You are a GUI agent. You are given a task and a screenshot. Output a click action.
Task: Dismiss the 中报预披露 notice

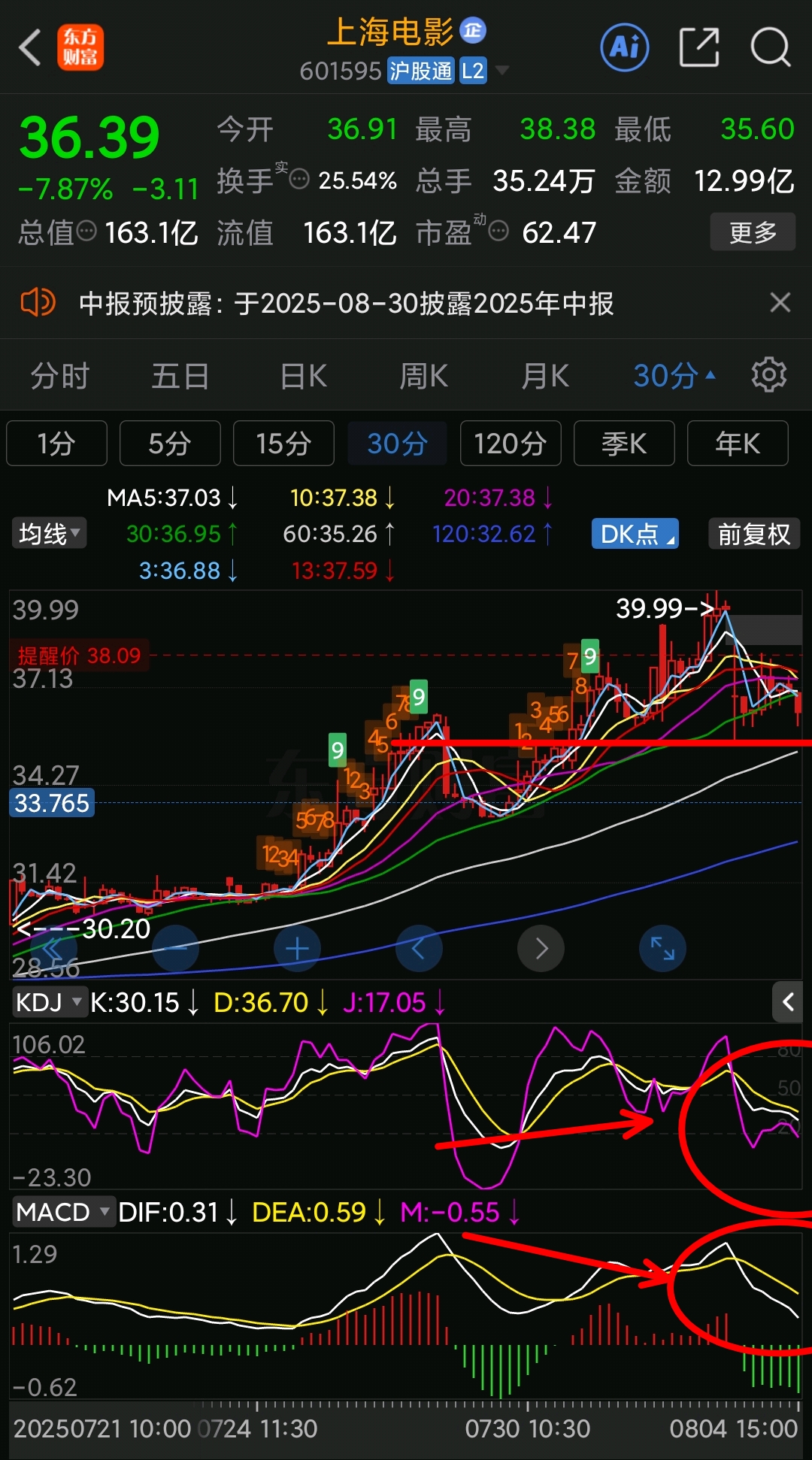click(x=780, y=303)
